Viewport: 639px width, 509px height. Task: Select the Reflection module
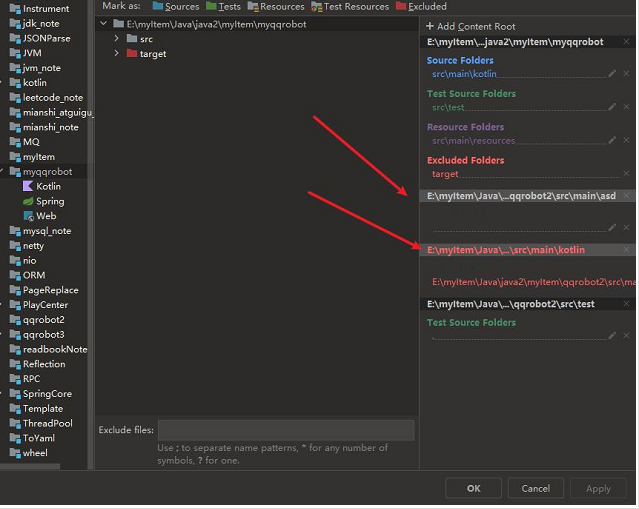(x=37, y=364)
